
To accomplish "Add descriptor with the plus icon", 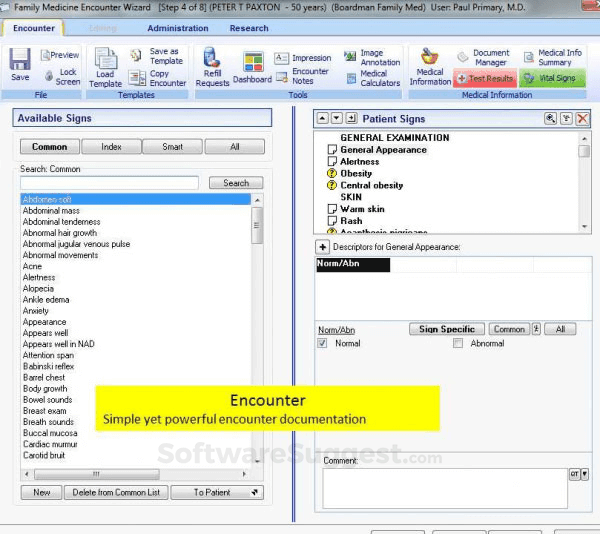I will (x=323, y=247).
